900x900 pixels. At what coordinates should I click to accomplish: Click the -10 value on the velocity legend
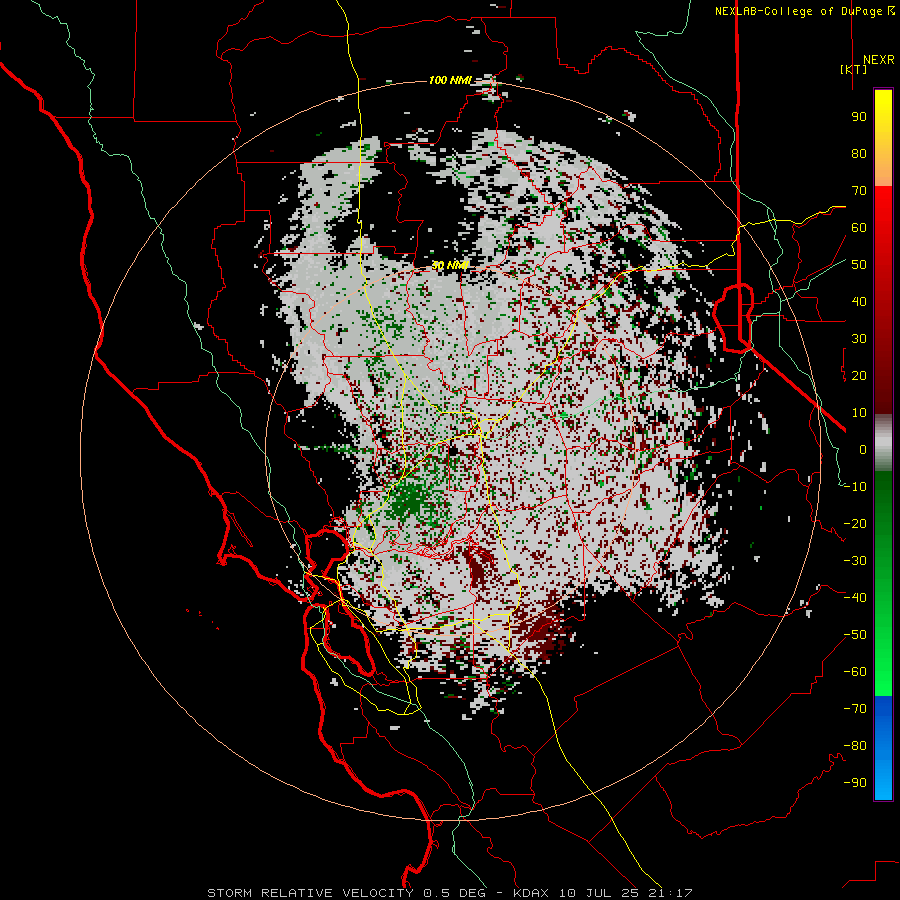coord(855,487)
